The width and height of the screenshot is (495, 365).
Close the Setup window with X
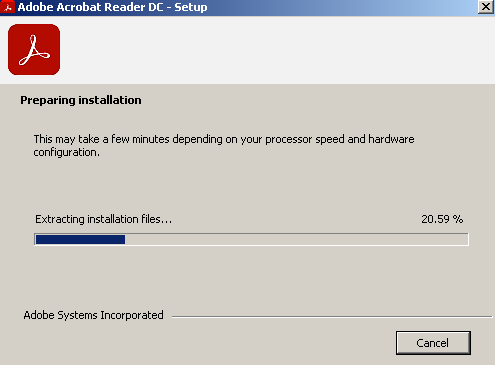(x=486, y=7)
